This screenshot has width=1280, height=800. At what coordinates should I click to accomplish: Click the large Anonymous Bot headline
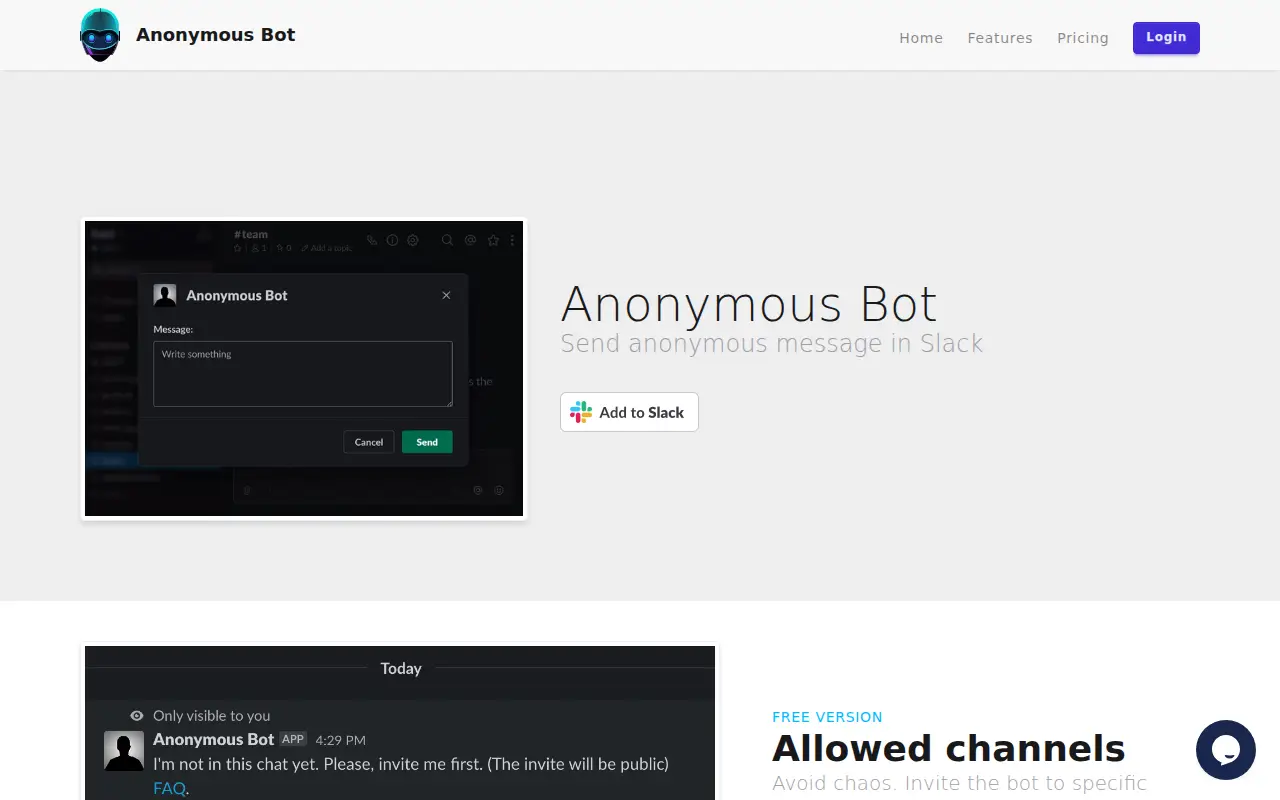[749, 304]
